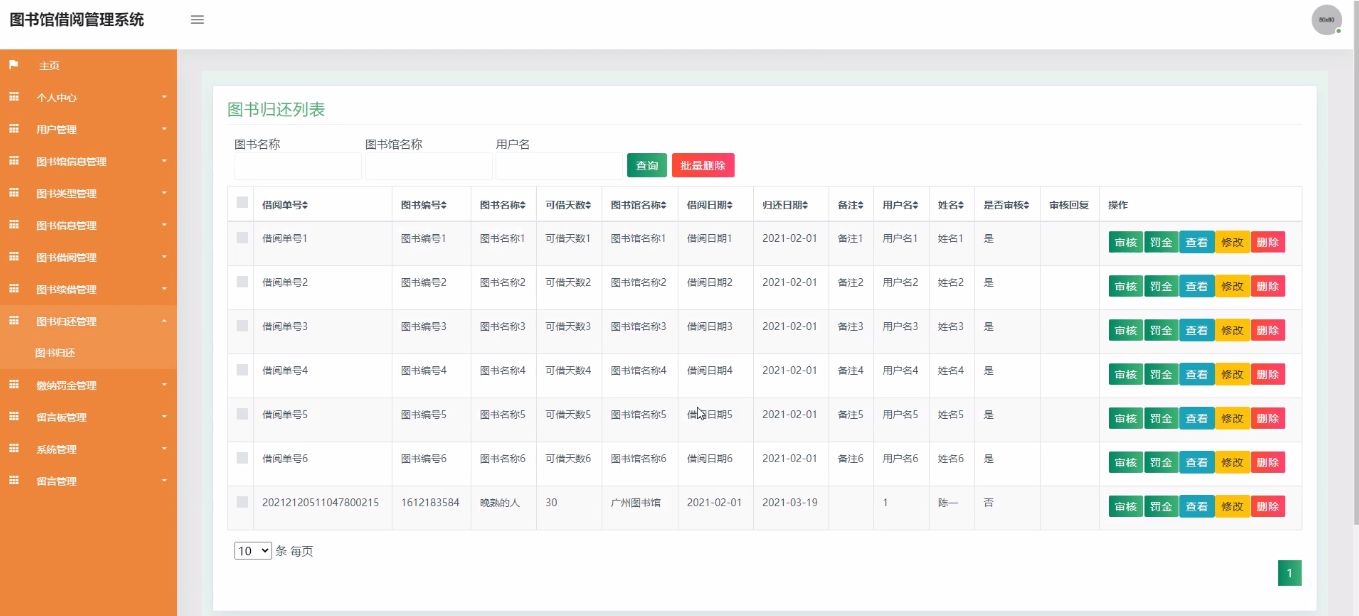
Task: Sort by 借阅日期 column arrows
Action: (730, 205)
